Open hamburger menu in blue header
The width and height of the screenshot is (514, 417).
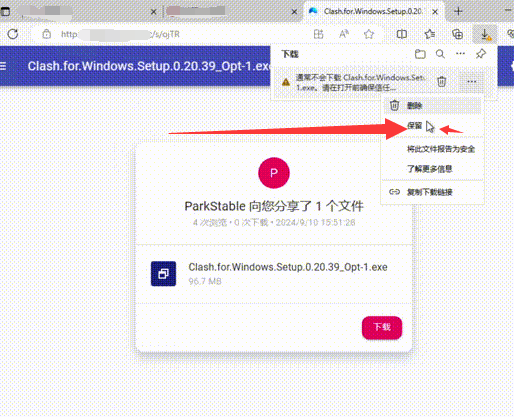(x=3, y=66)
